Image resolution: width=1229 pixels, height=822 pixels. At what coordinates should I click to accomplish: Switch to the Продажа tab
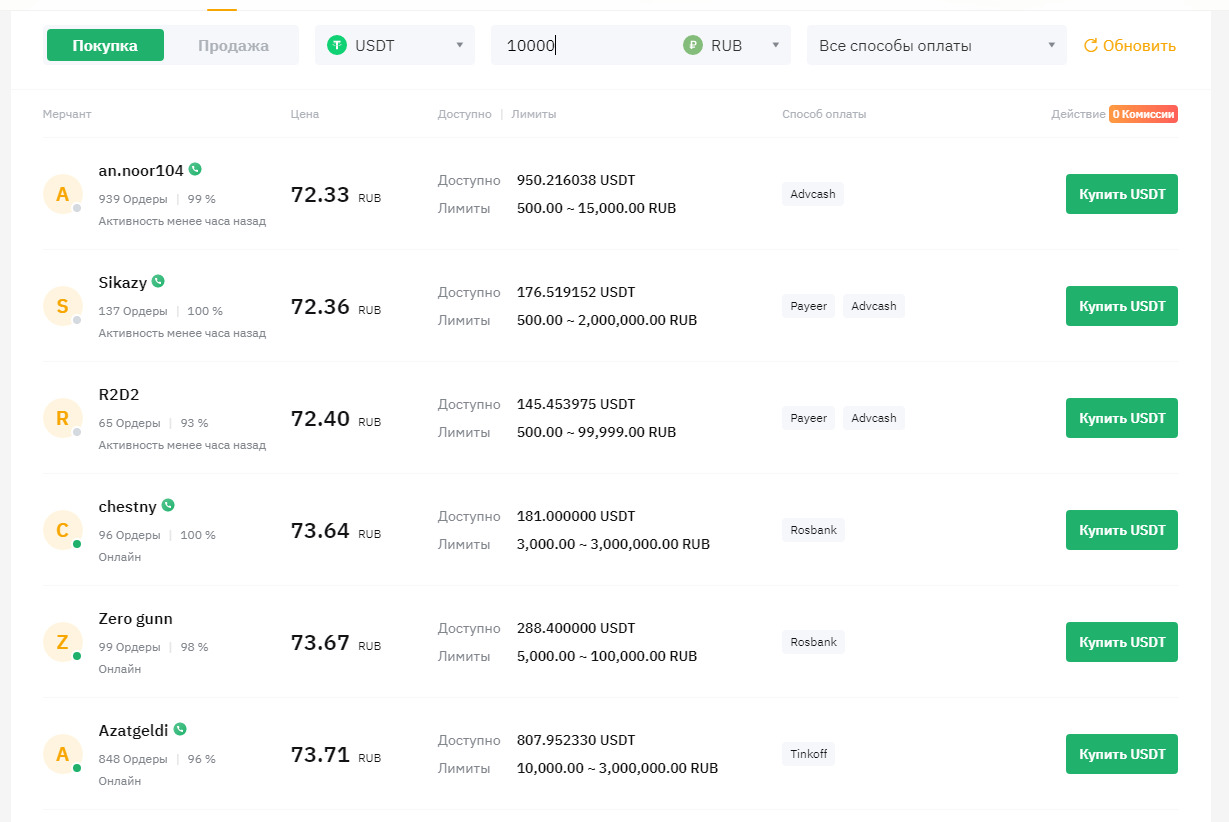click(x=233, y=45)
